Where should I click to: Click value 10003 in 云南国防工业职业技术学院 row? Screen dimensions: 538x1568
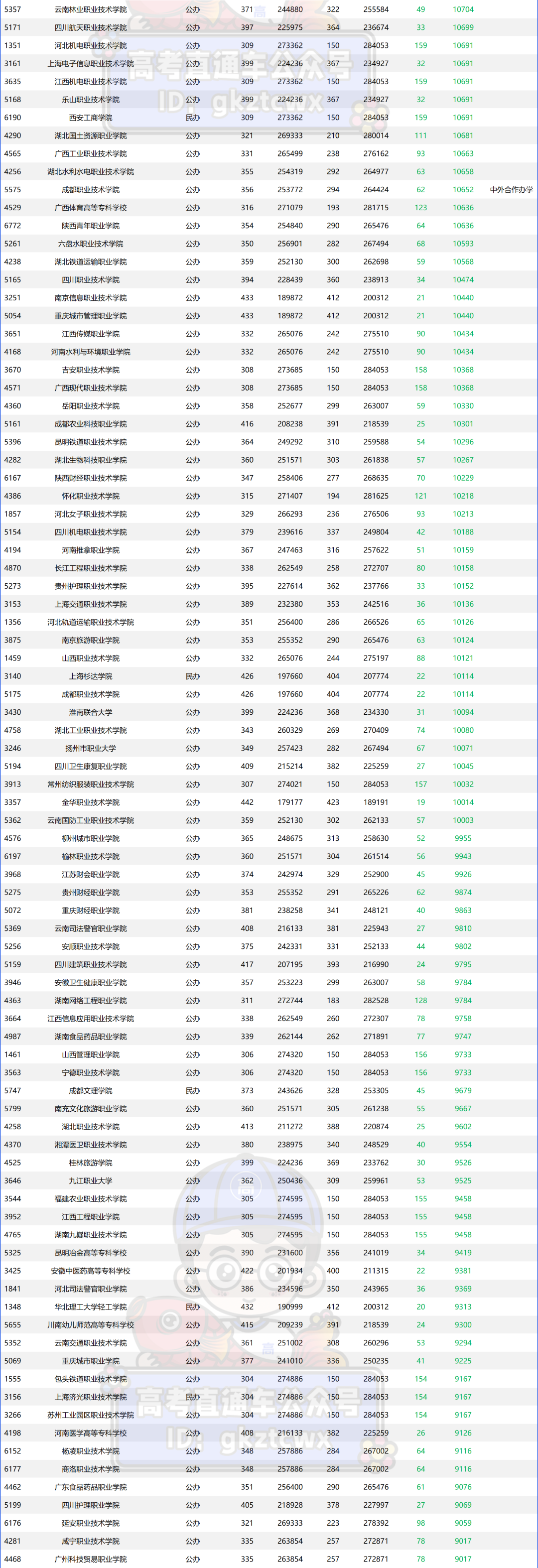pos(463,820)
